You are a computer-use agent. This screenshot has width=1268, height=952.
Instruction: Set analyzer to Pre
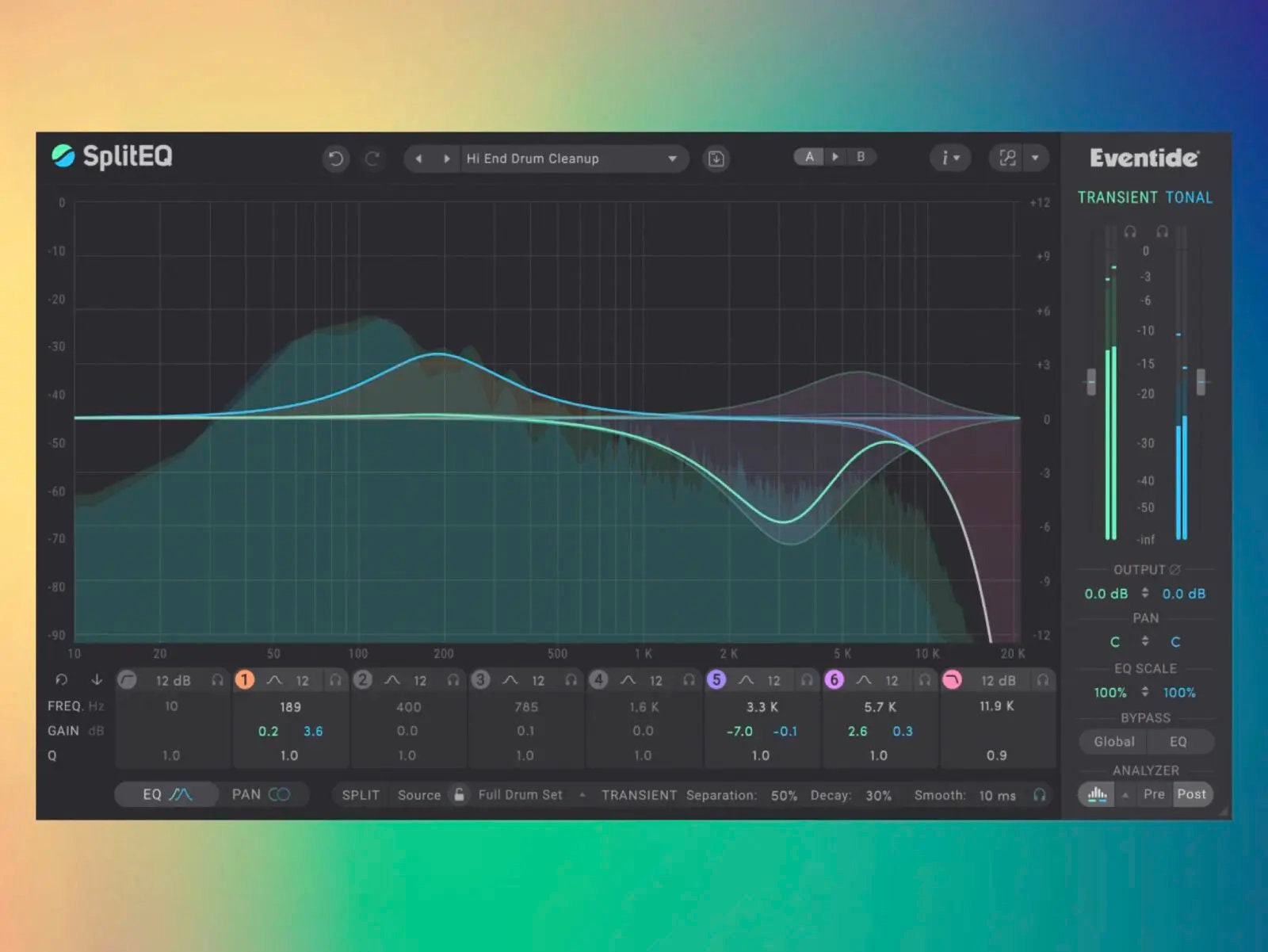[1154, 794]
